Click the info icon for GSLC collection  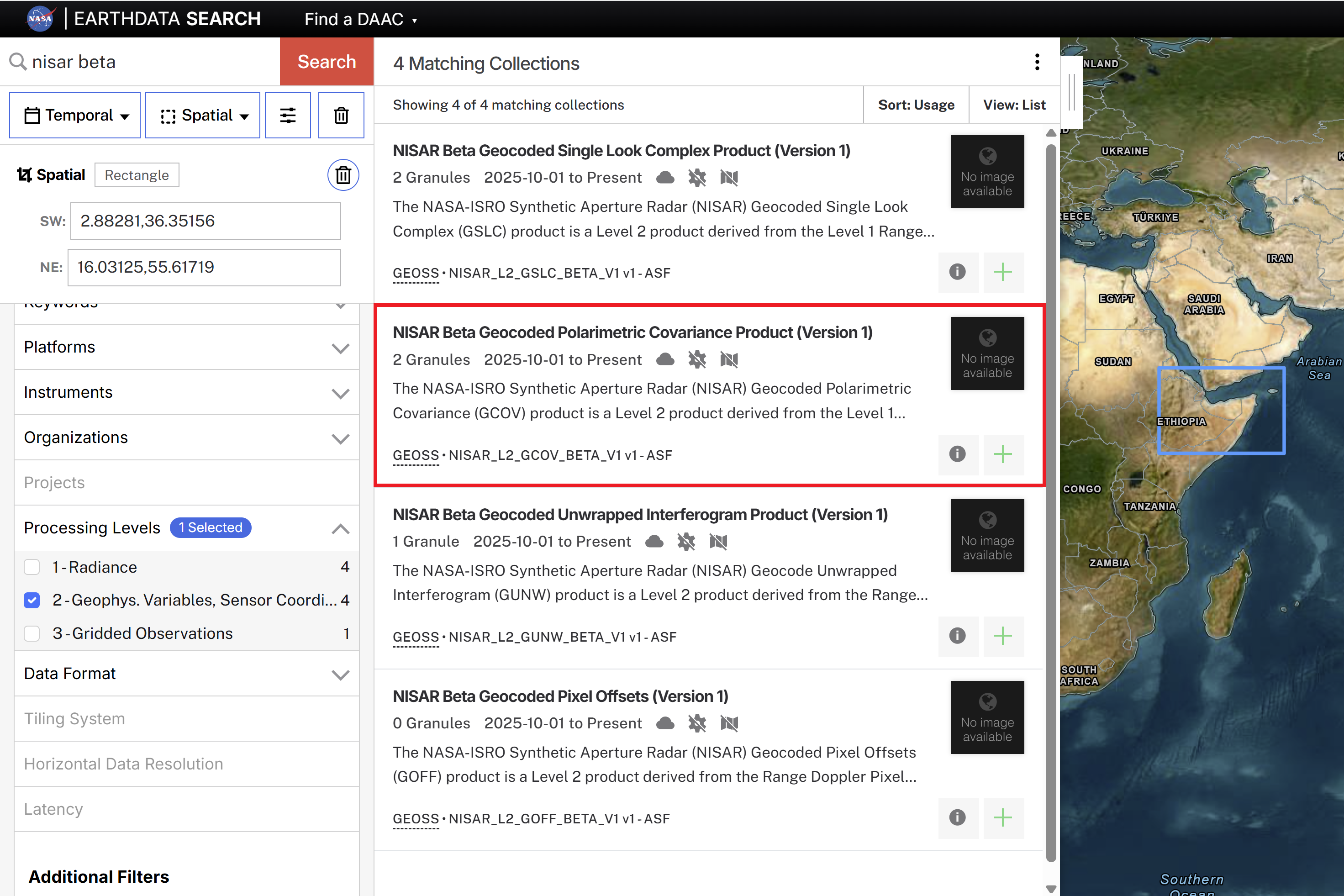[x=958, y=273]
